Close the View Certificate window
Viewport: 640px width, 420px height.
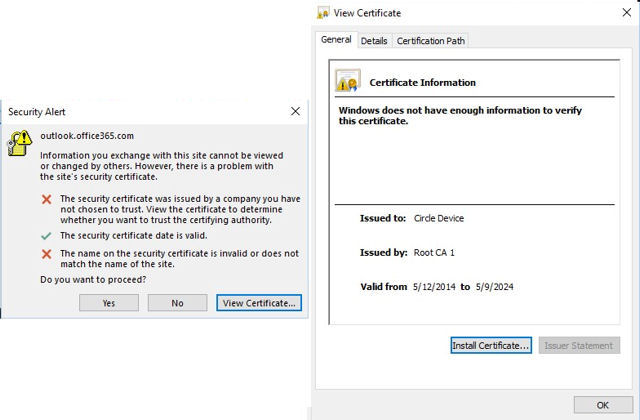[x=627, y=13]
